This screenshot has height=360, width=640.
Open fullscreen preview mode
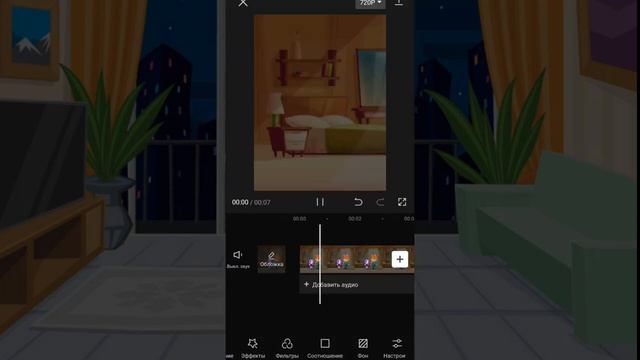(402, 202)
